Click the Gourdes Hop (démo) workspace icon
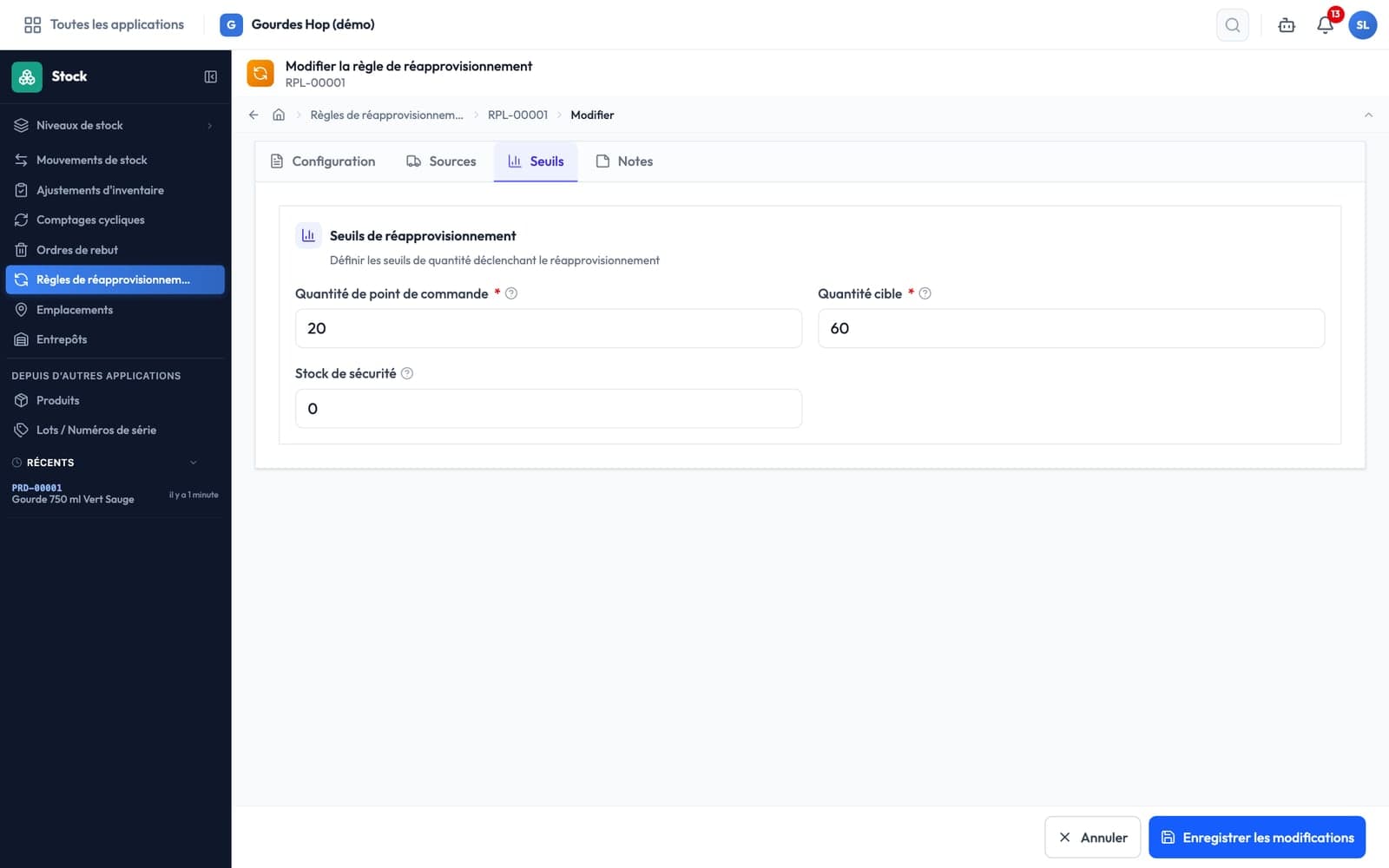This screenshot has height=868, width=1389. click(231, 24)
